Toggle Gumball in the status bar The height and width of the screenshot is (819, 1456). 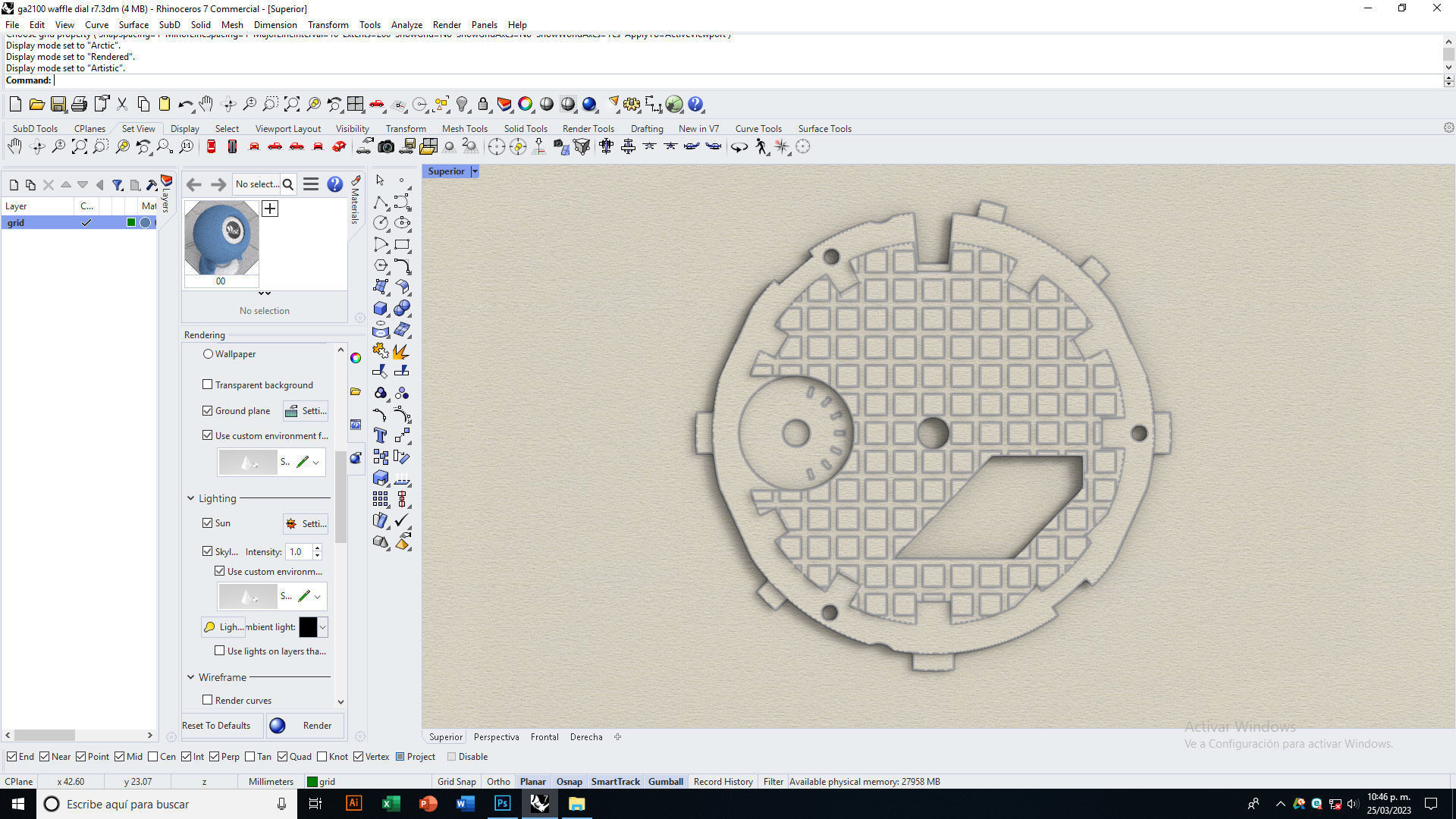[665, 781]
